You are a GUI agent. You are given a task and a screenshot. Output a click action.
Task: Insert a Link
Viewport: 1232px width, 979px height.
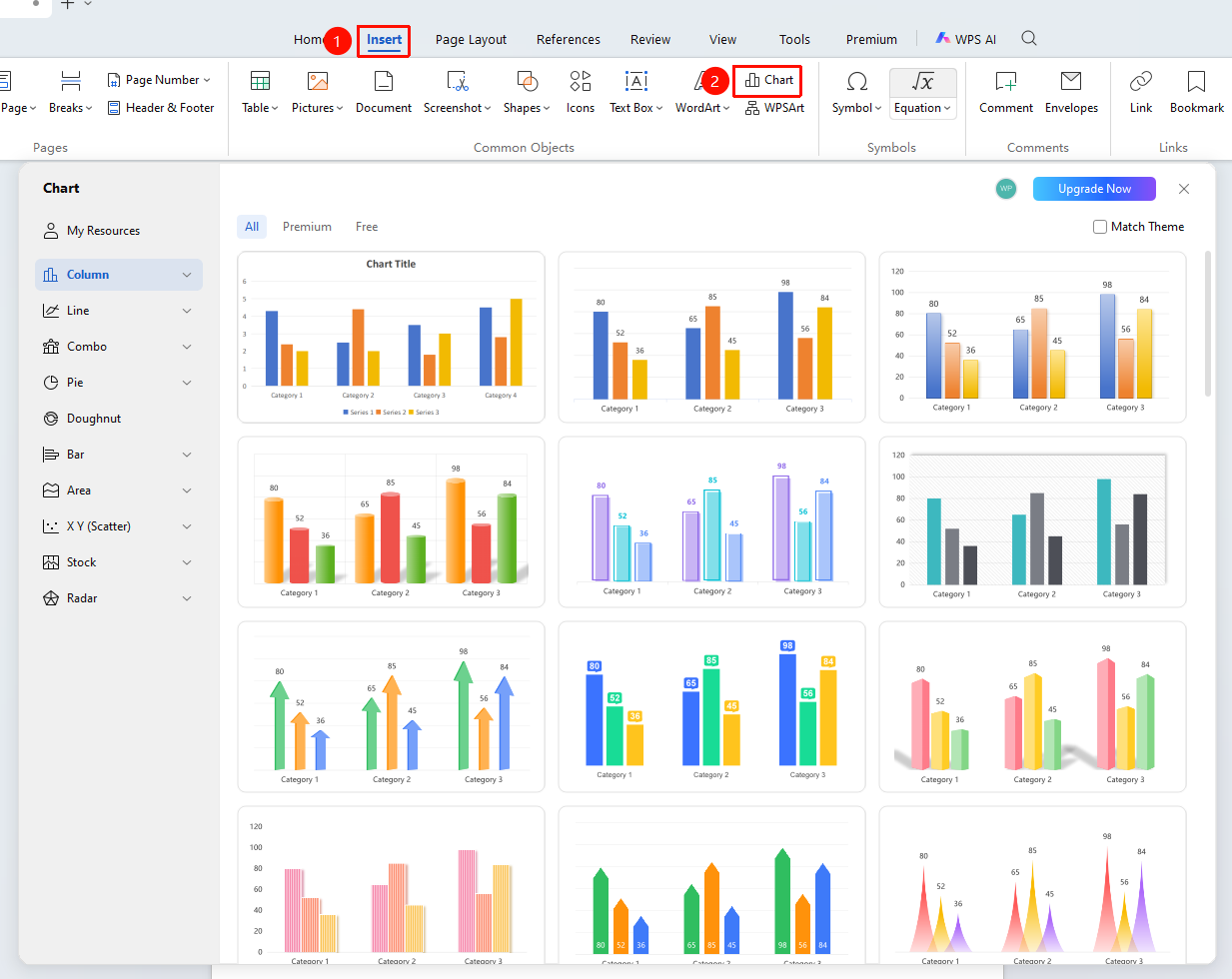[1141, 92]
